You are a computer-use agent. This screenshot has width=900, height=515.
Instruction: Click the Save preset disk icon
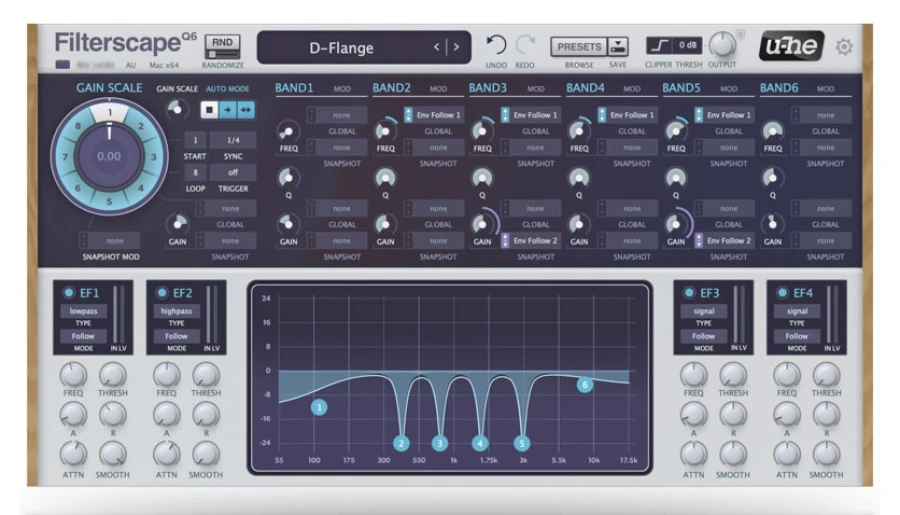(618, 47)
